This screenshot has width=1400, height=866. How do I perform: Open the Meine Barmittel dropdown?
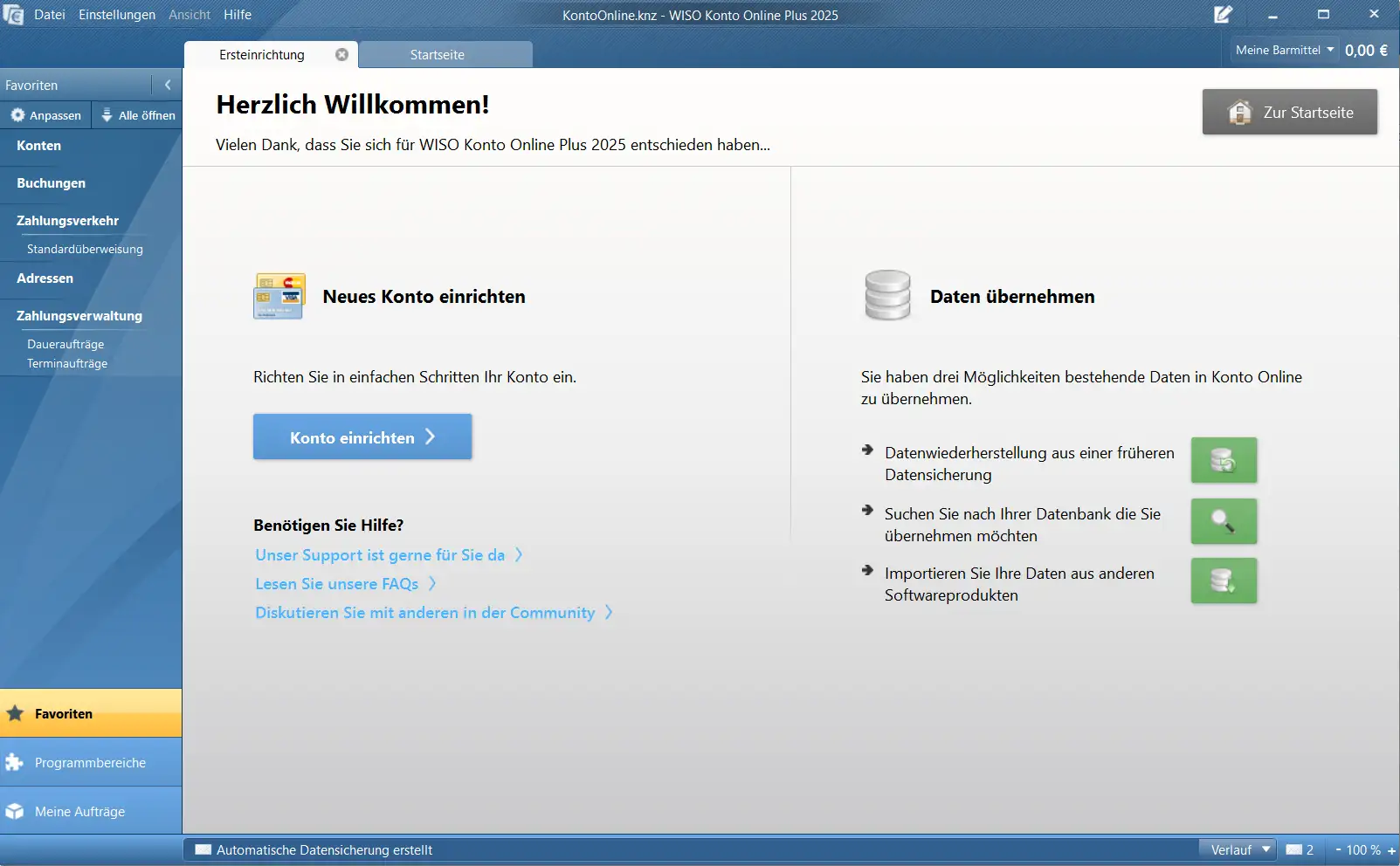(1284, 50)
